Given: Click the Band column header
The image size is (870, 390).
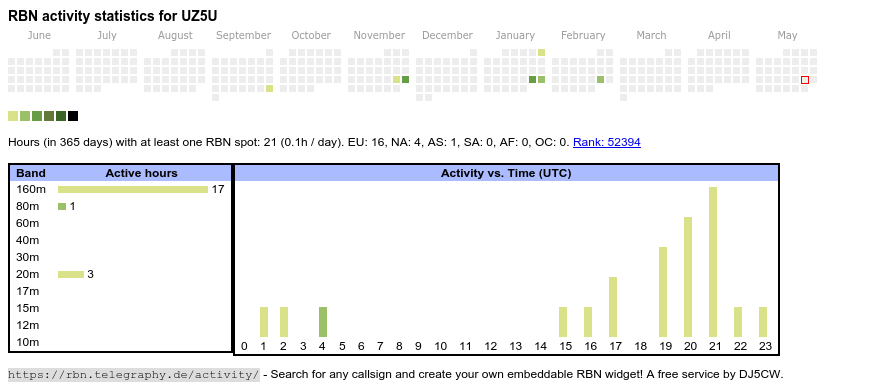Looking at the screenshot, I should pyautogui.click(x=31, y=173).
